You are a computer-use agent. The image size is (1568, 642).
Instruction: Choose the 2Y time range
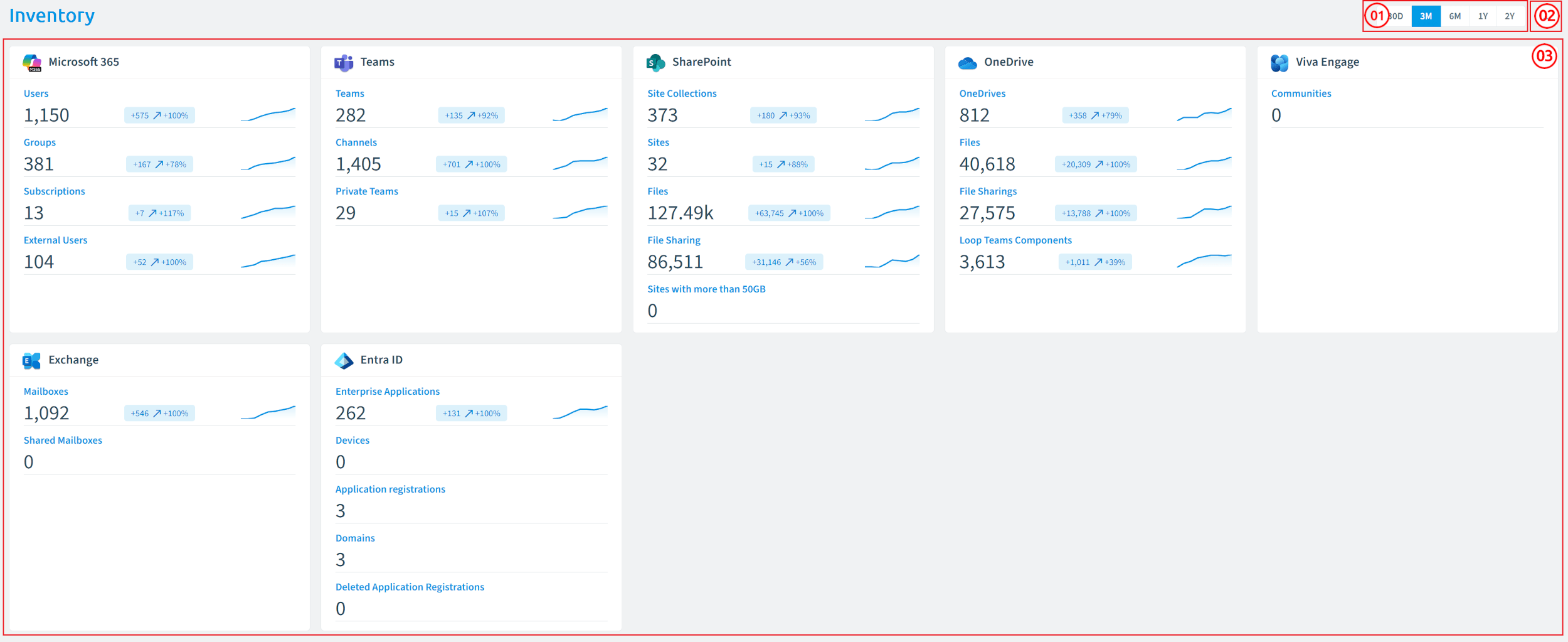[x=1510, y=16]
